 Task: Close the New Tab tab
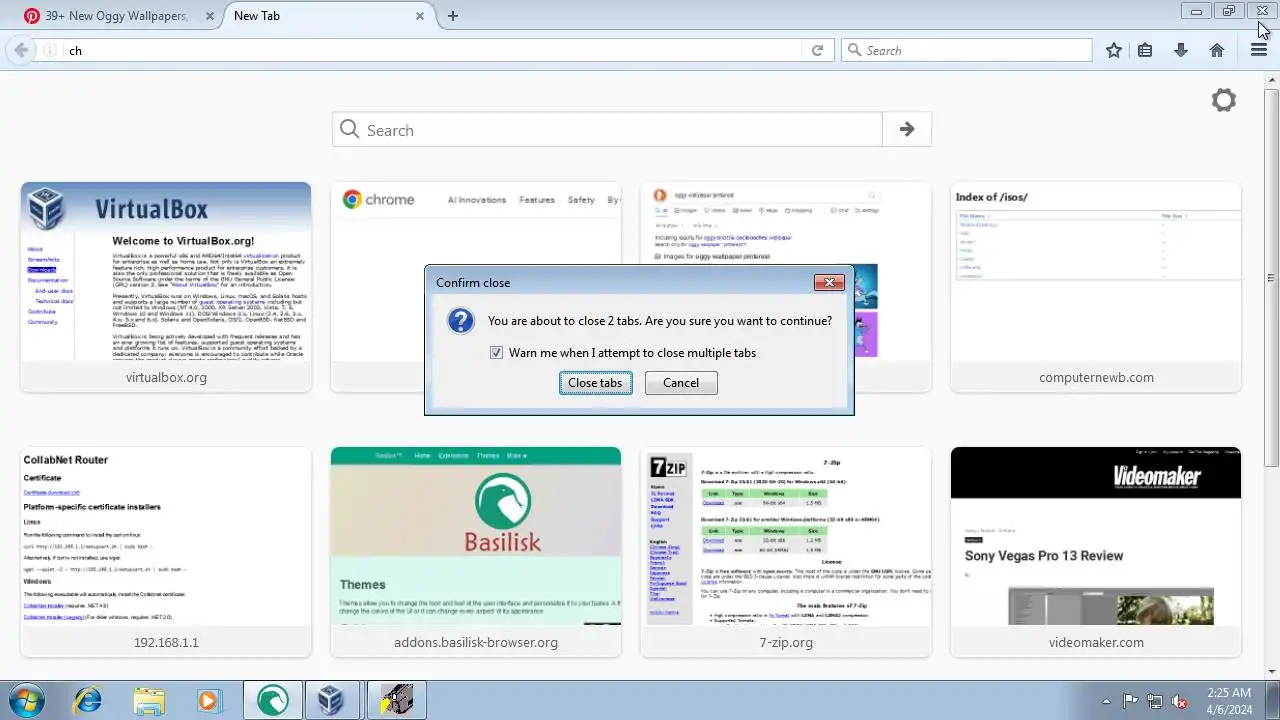420,16
